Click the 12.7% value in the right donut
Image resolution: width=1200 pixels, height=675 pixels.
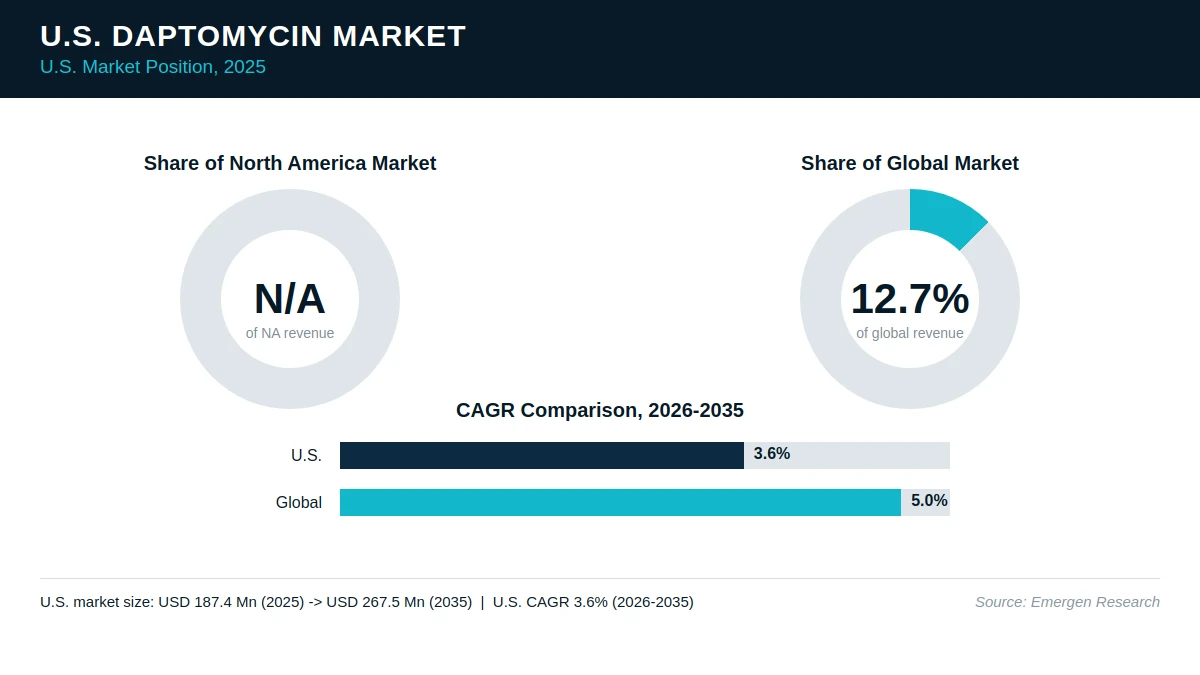pos(910,299)
